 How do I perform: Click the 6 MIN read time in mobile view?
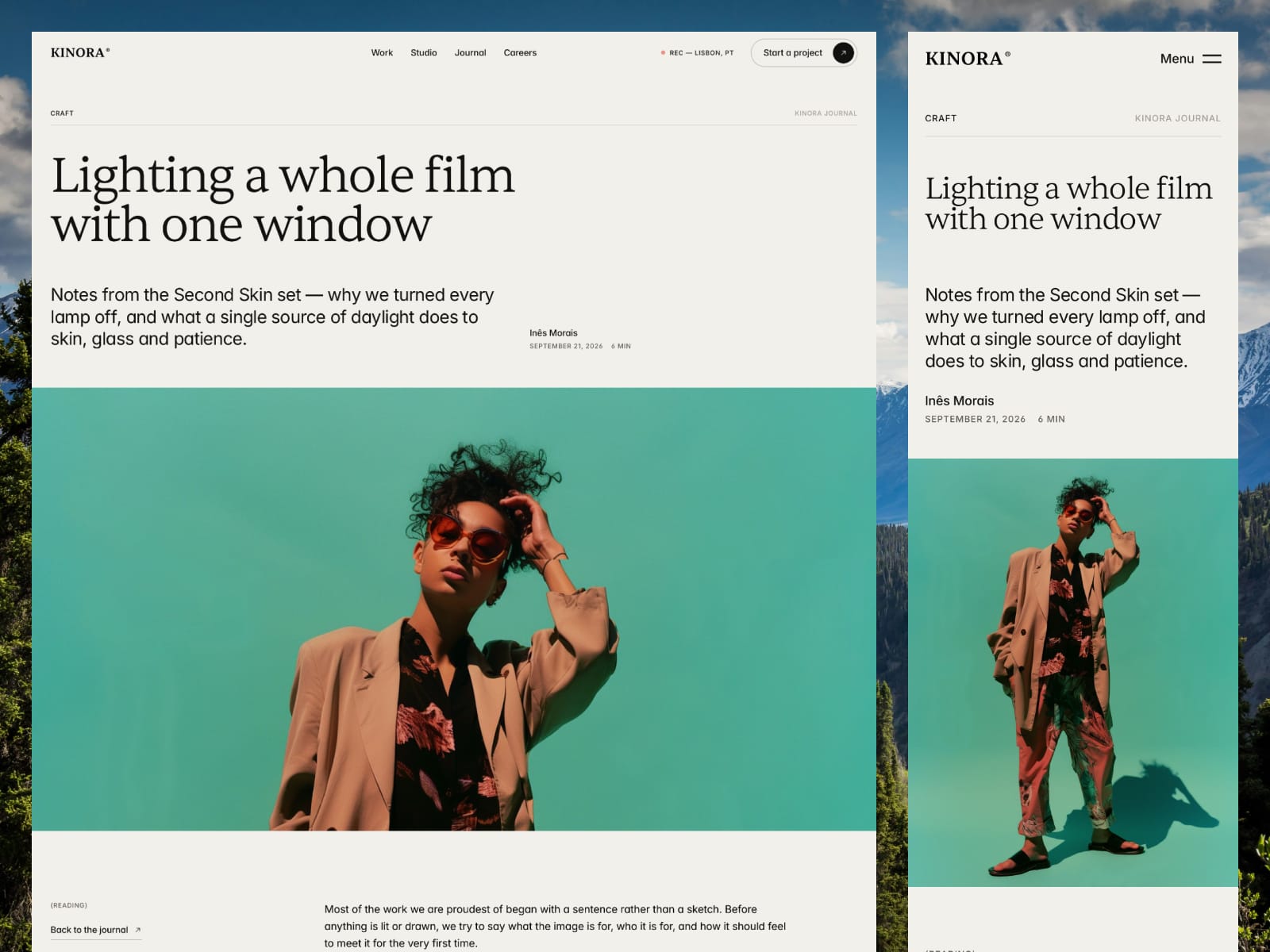[x=1051, y=419]
